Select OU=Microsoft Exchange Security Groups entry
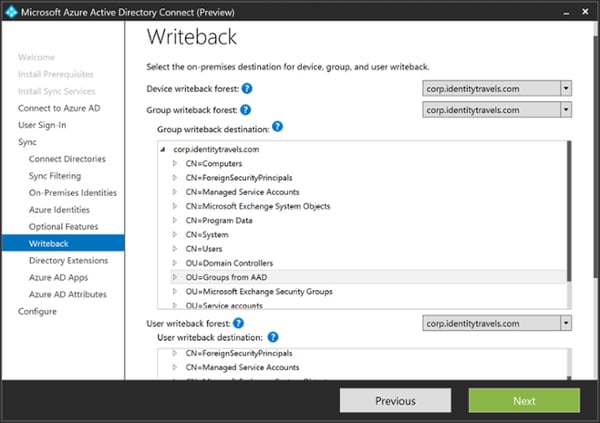This screenshot has width=600, height=423. point(259,291)
